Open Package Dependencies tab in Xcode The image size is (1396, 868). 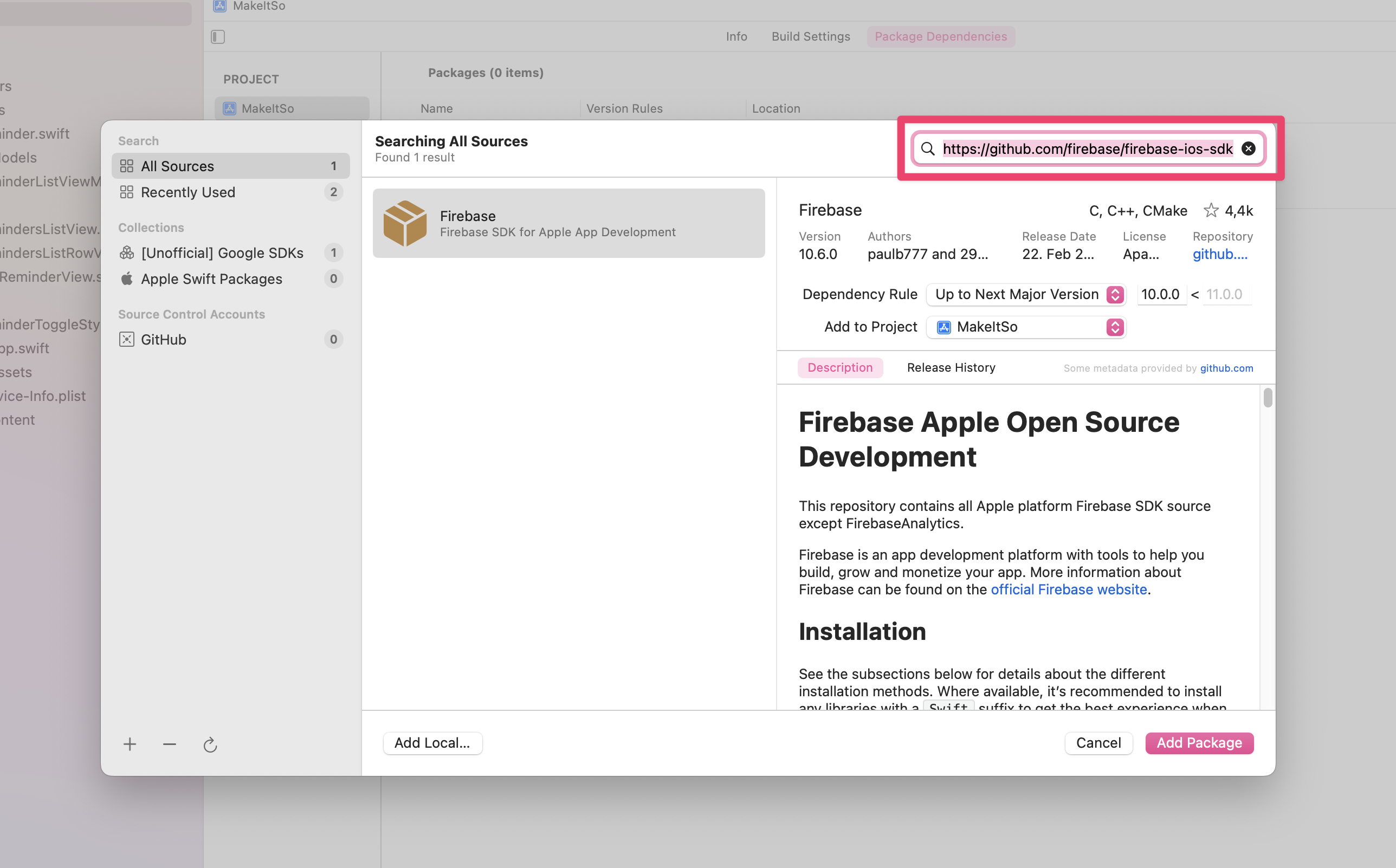pyautogui.click(x=941, y=37)
